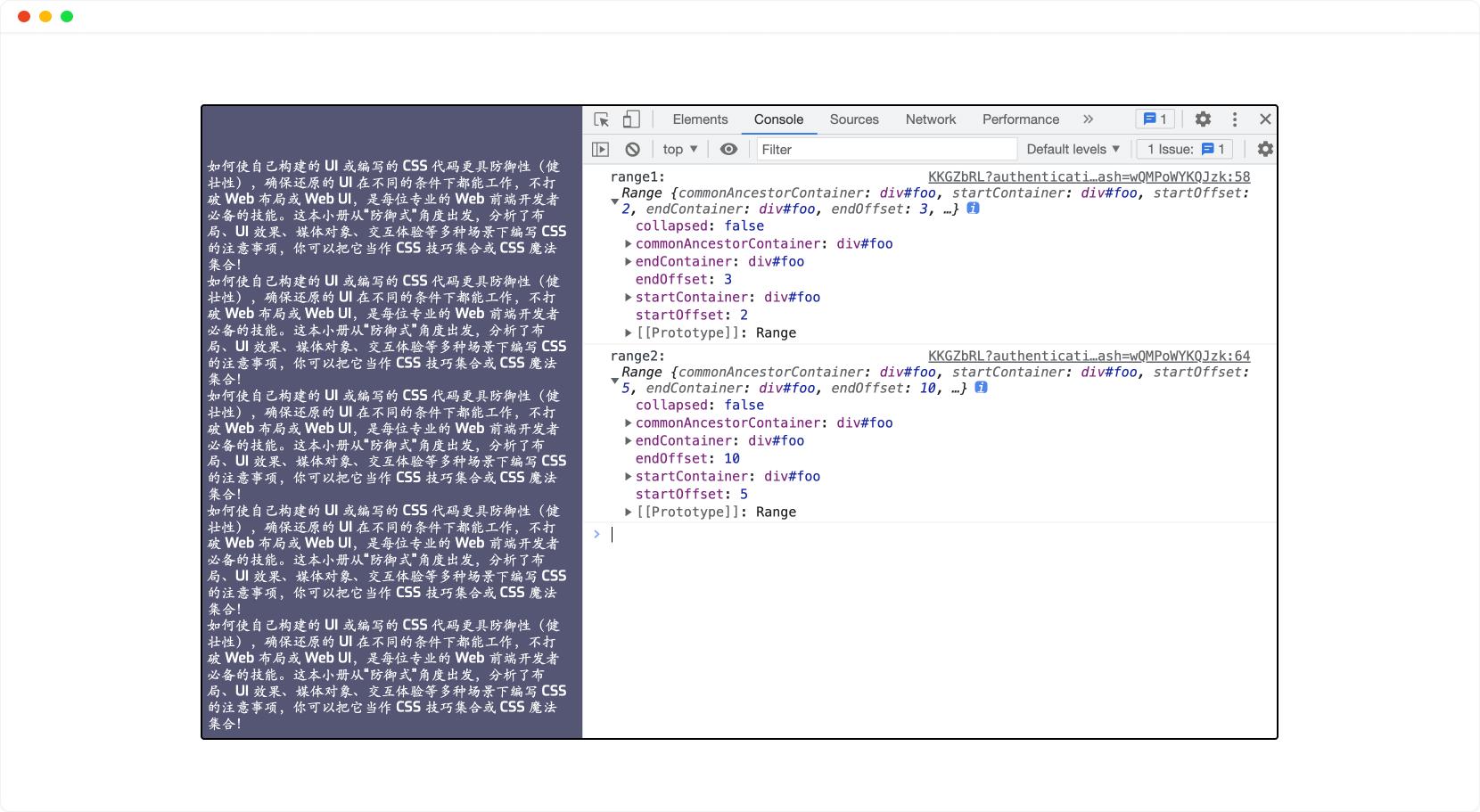Select range1 'collapsed: false' line
Viewport: 1480px width, 812px height.
tap(700, 226)
